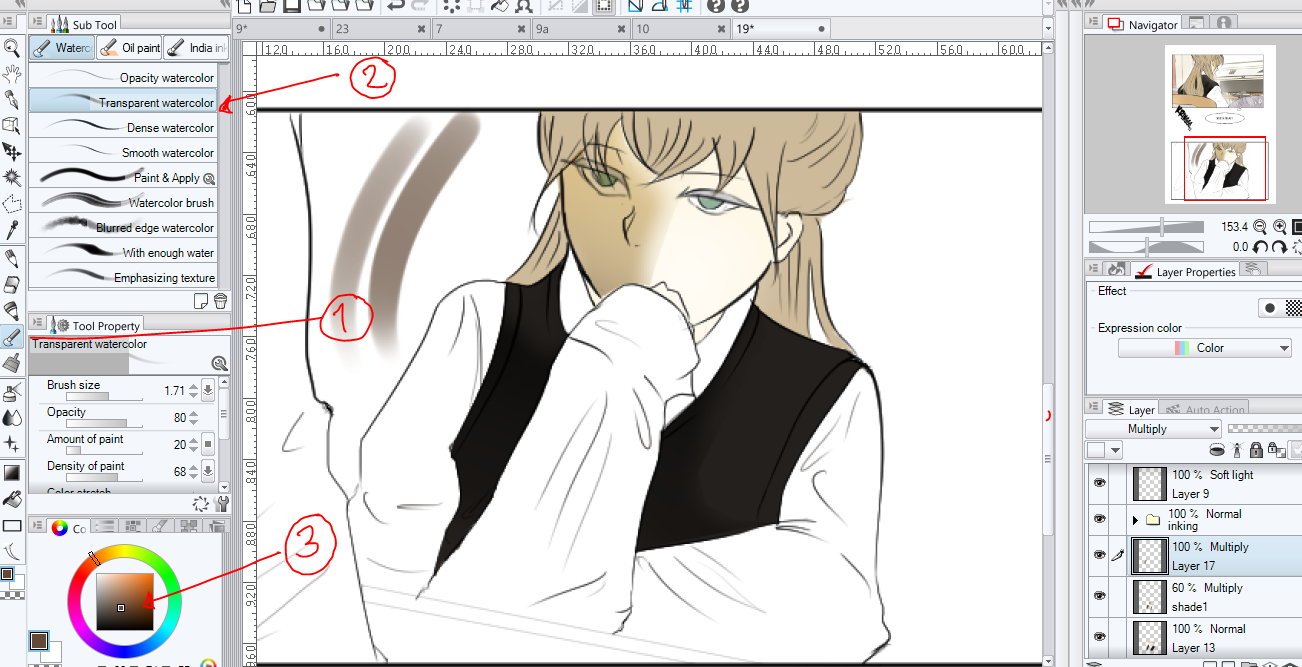Select the Zoom magnifier tool
Screen dimensions: 1302x667
pos(12,47)
